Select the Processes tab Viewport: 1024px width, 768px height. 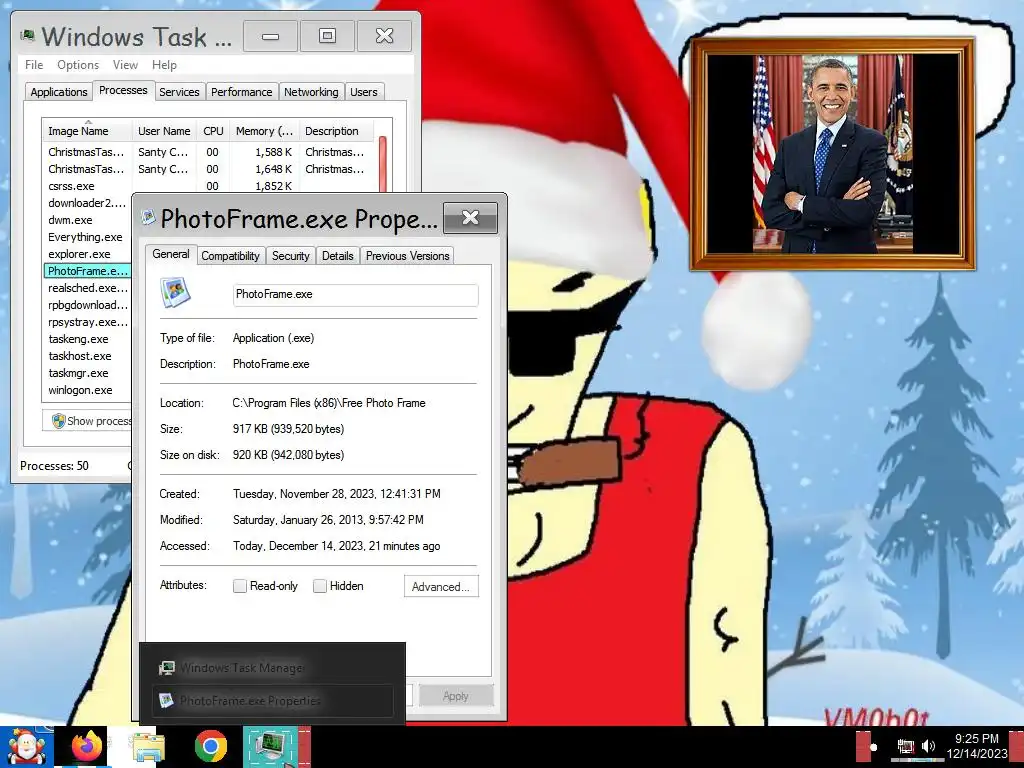tap(123, 90)
